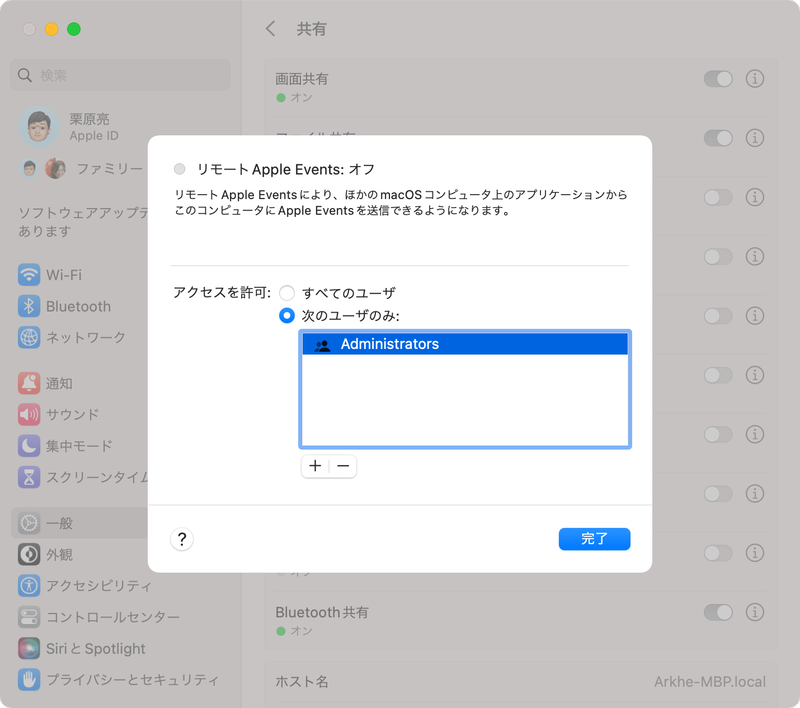Screen dimensions: 800x708
Task: Open サウンド settings
Action: pyautogui.click(x=70, y=414)
